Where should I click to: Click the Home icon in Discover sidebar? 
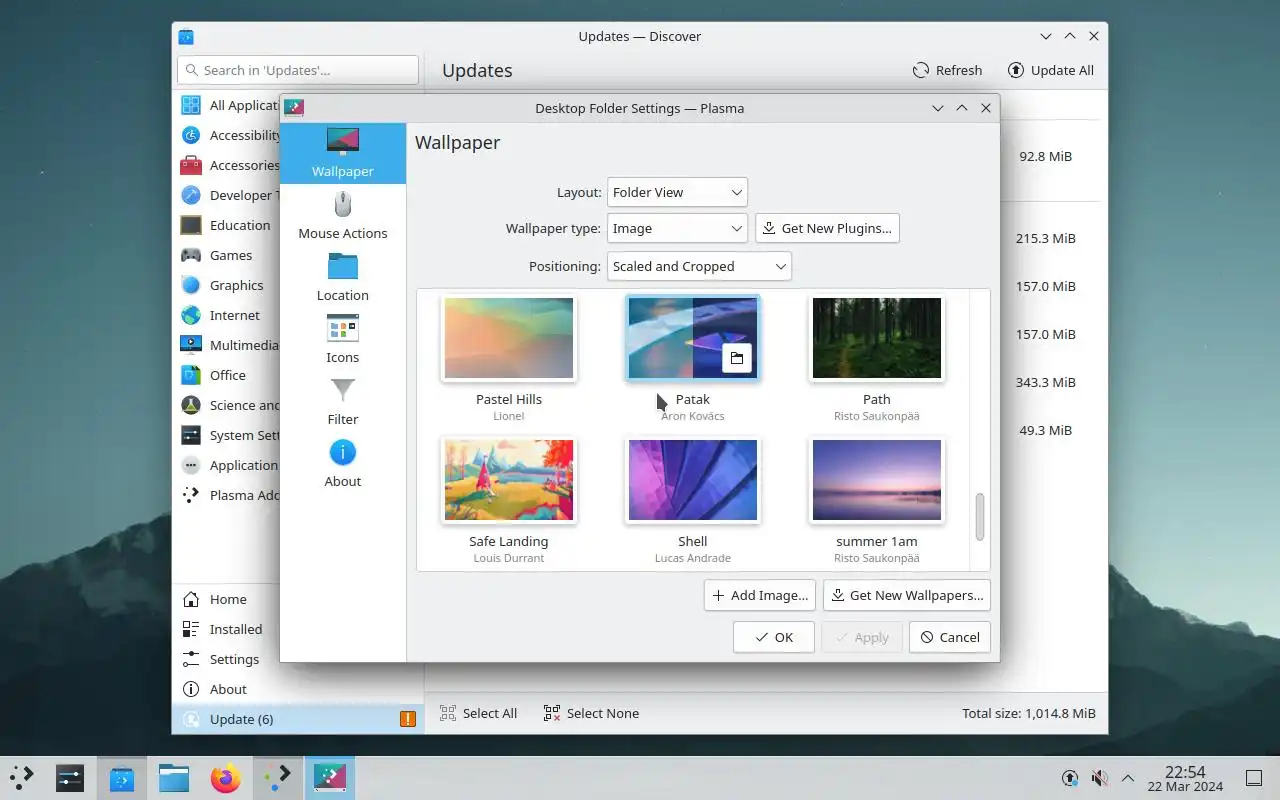[x=191, y=599]
